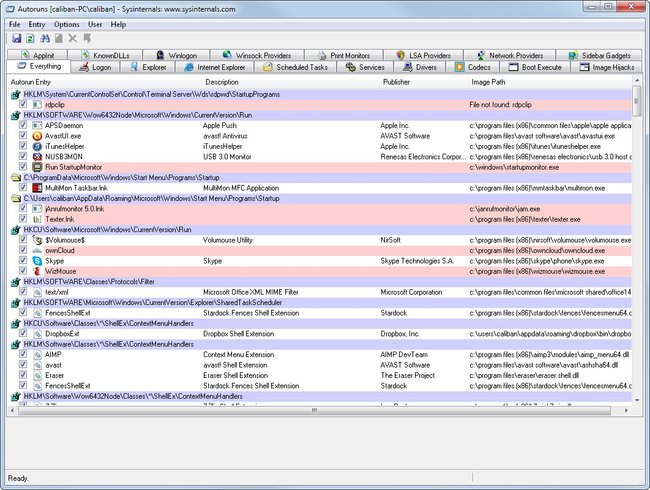Viewport: 650px width, 490px height.
Task: Open the Sidebar Gadgets tab
Action: point(599,55)
